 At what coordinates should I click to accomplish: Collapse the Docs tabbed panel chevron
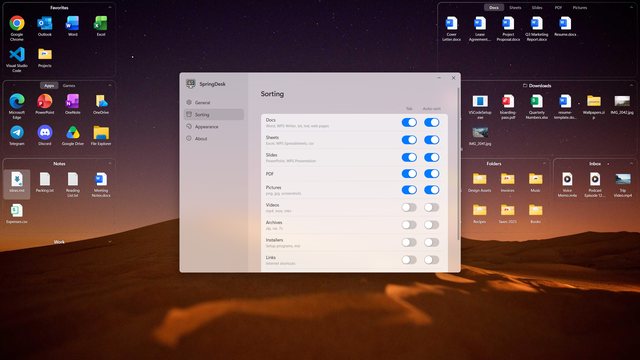click(631, 7)
